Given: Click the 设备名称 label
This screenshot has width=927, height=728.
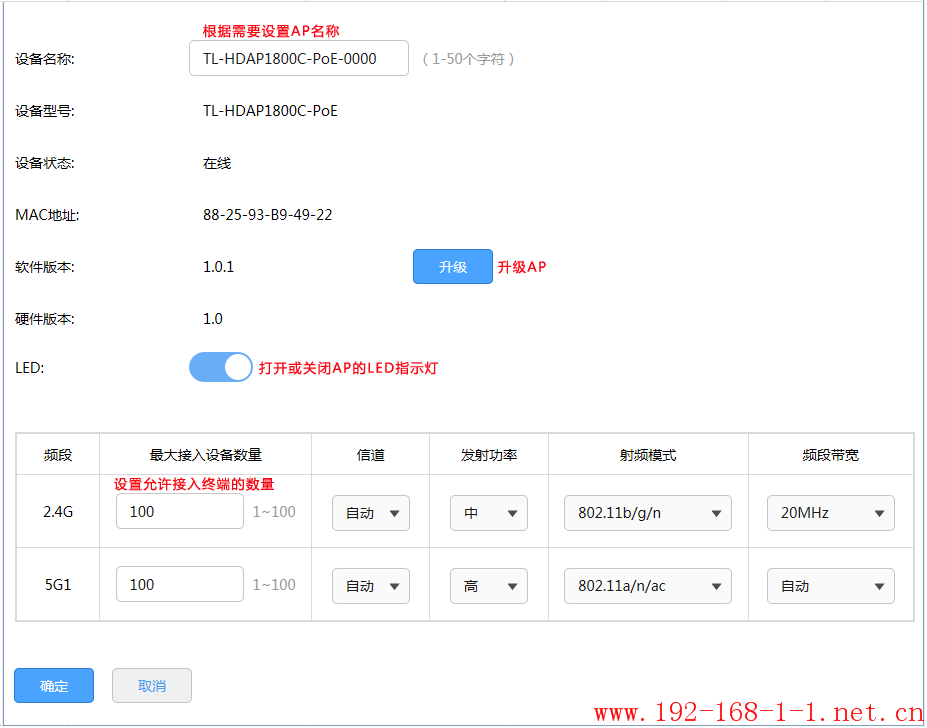Looking at the screenshot, I should tap(45, 59).
